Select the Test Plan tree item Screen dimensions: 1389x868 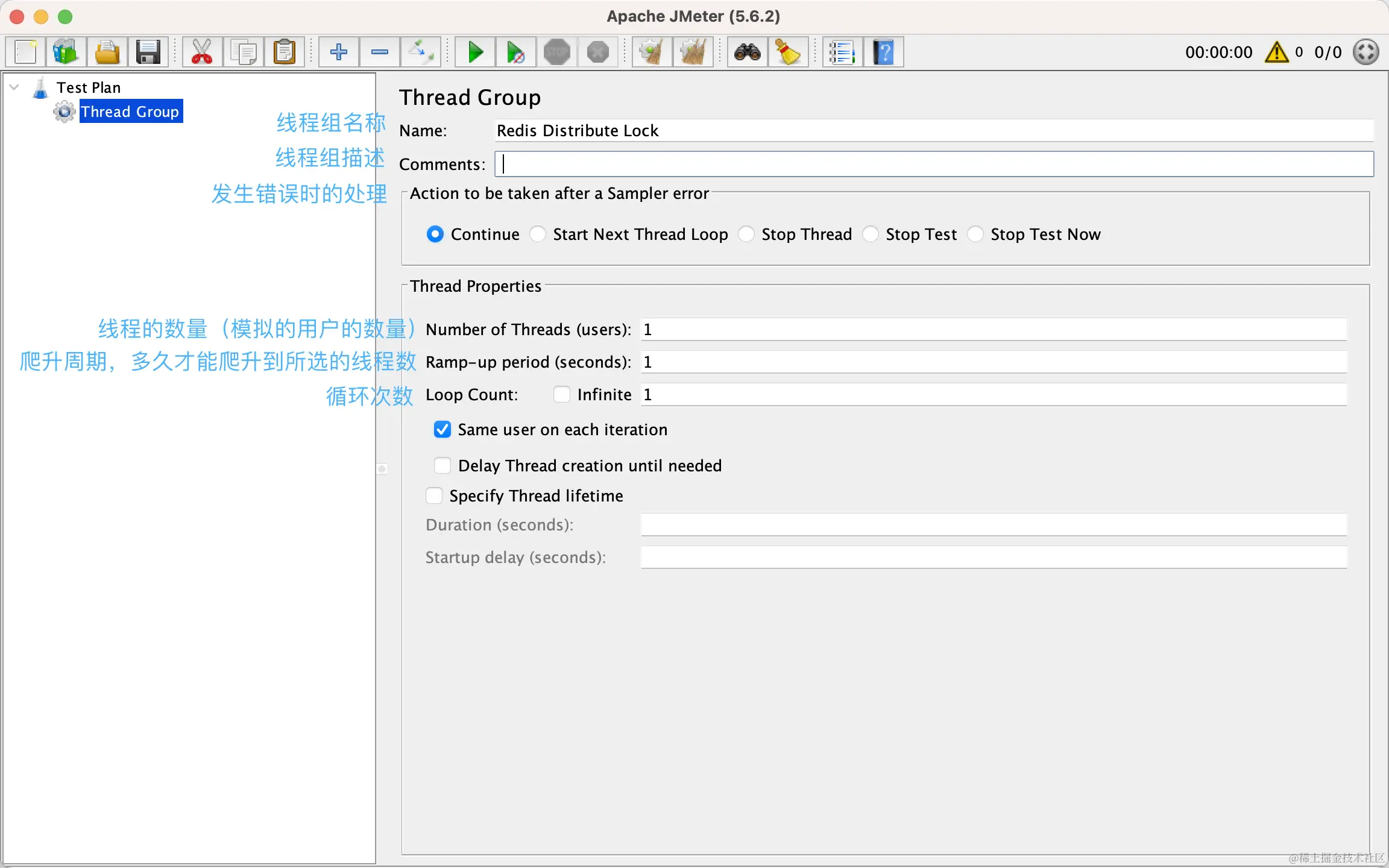pyautogui.click(x=89, y=87)
